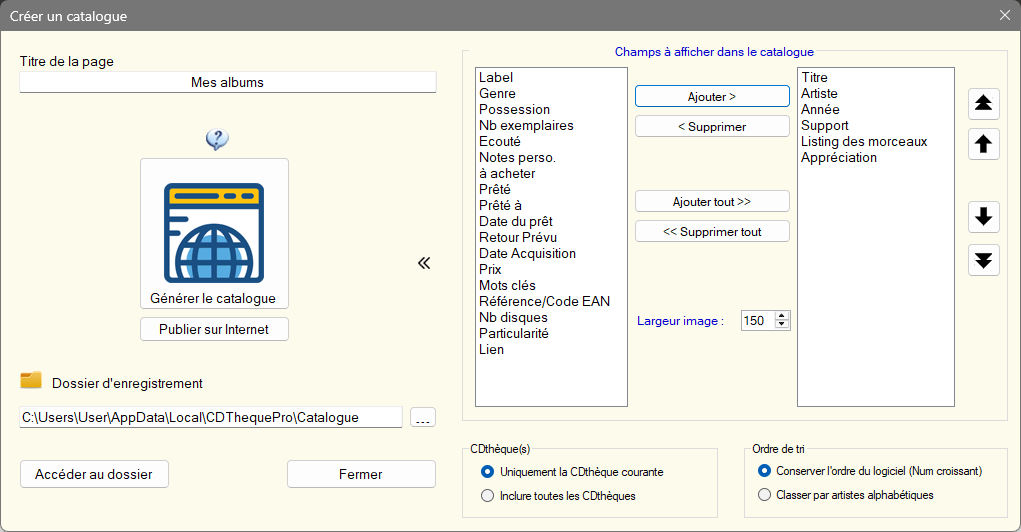Move selected field to top of list
1021x532 pixels.
(984, 103)
